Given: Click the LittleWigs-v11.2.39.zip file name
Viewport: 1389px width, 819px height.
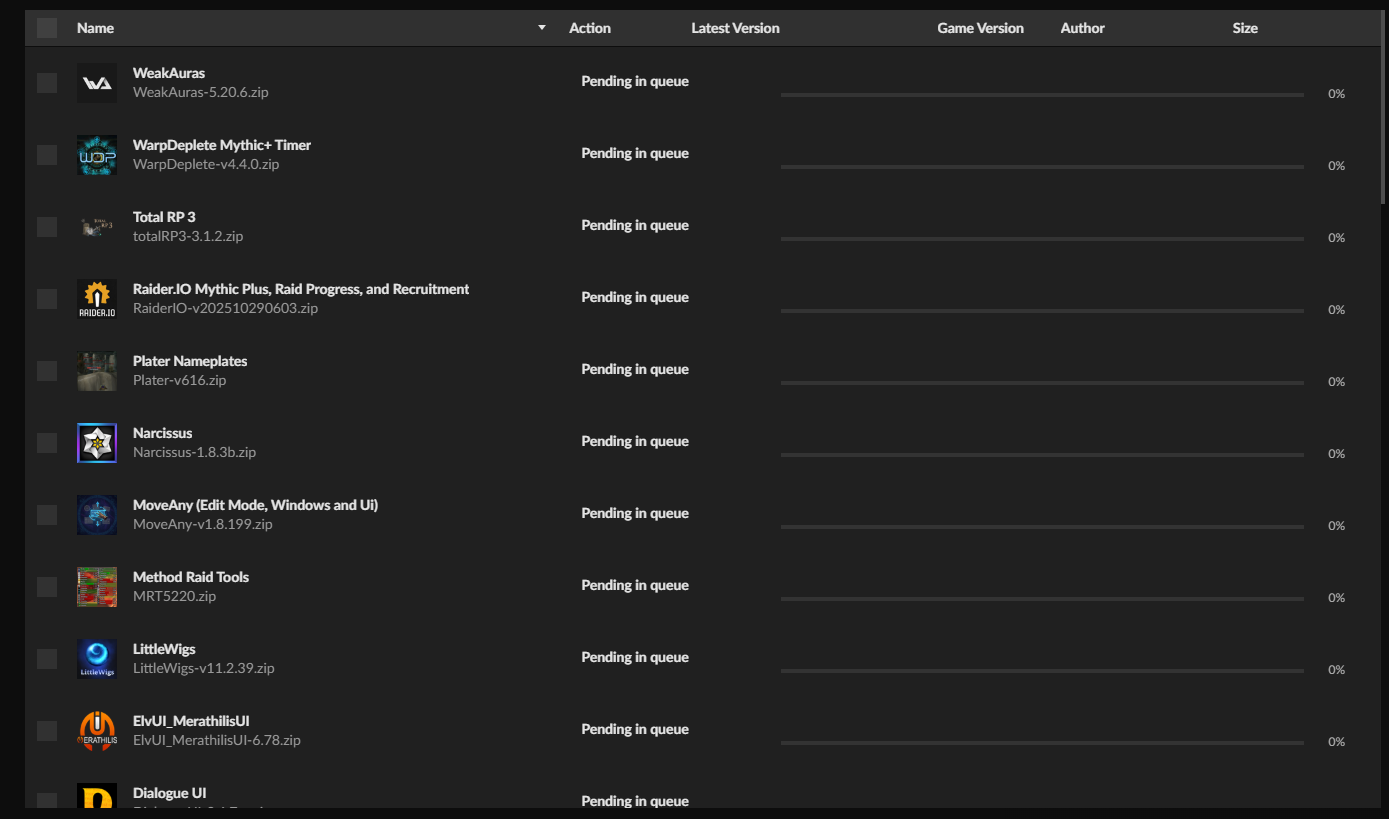Looking at the screenshot, I should coord(204,668).
